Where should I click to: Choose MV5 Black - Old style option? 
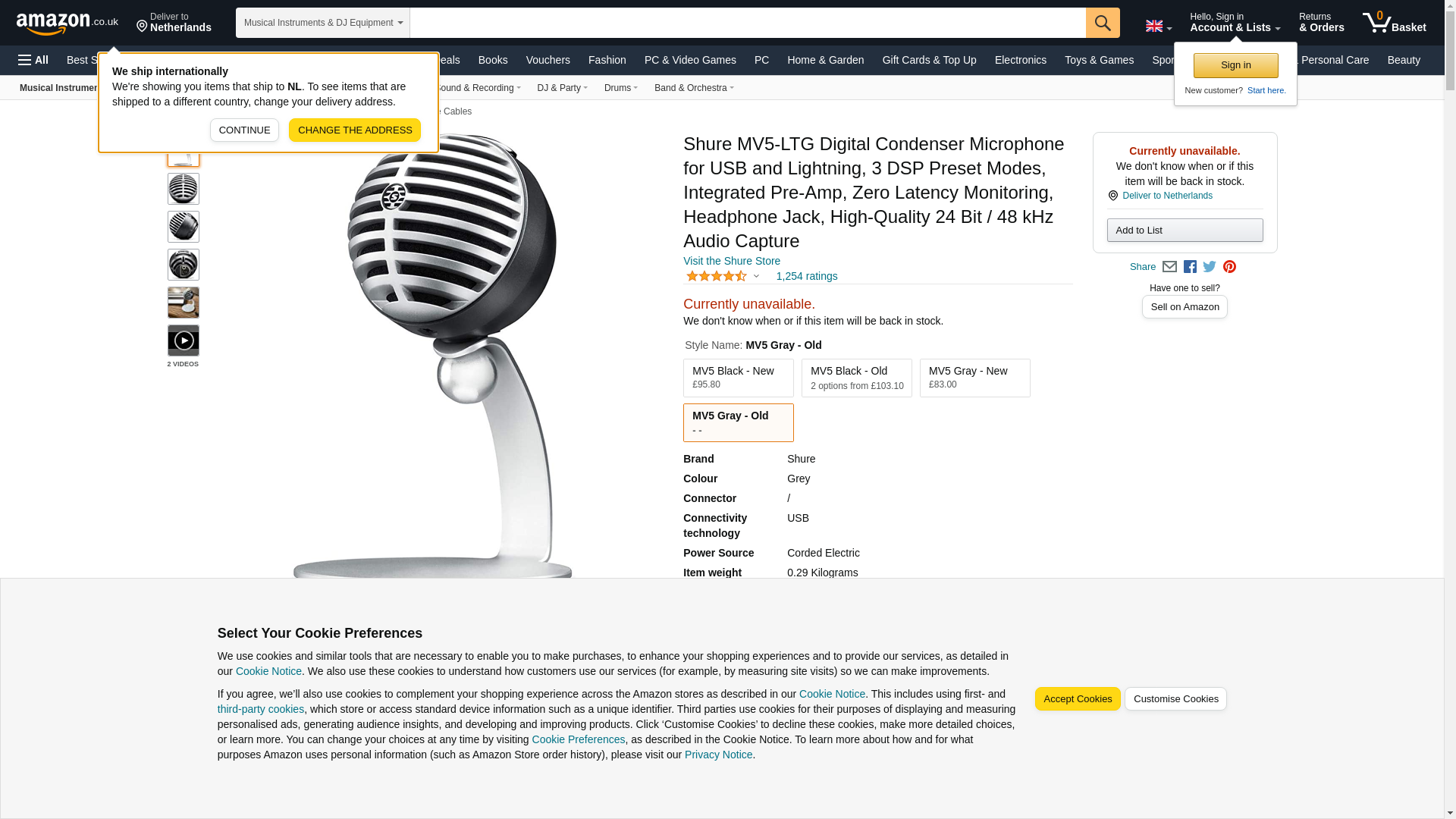pyautogui.click(x=856, y=378)
